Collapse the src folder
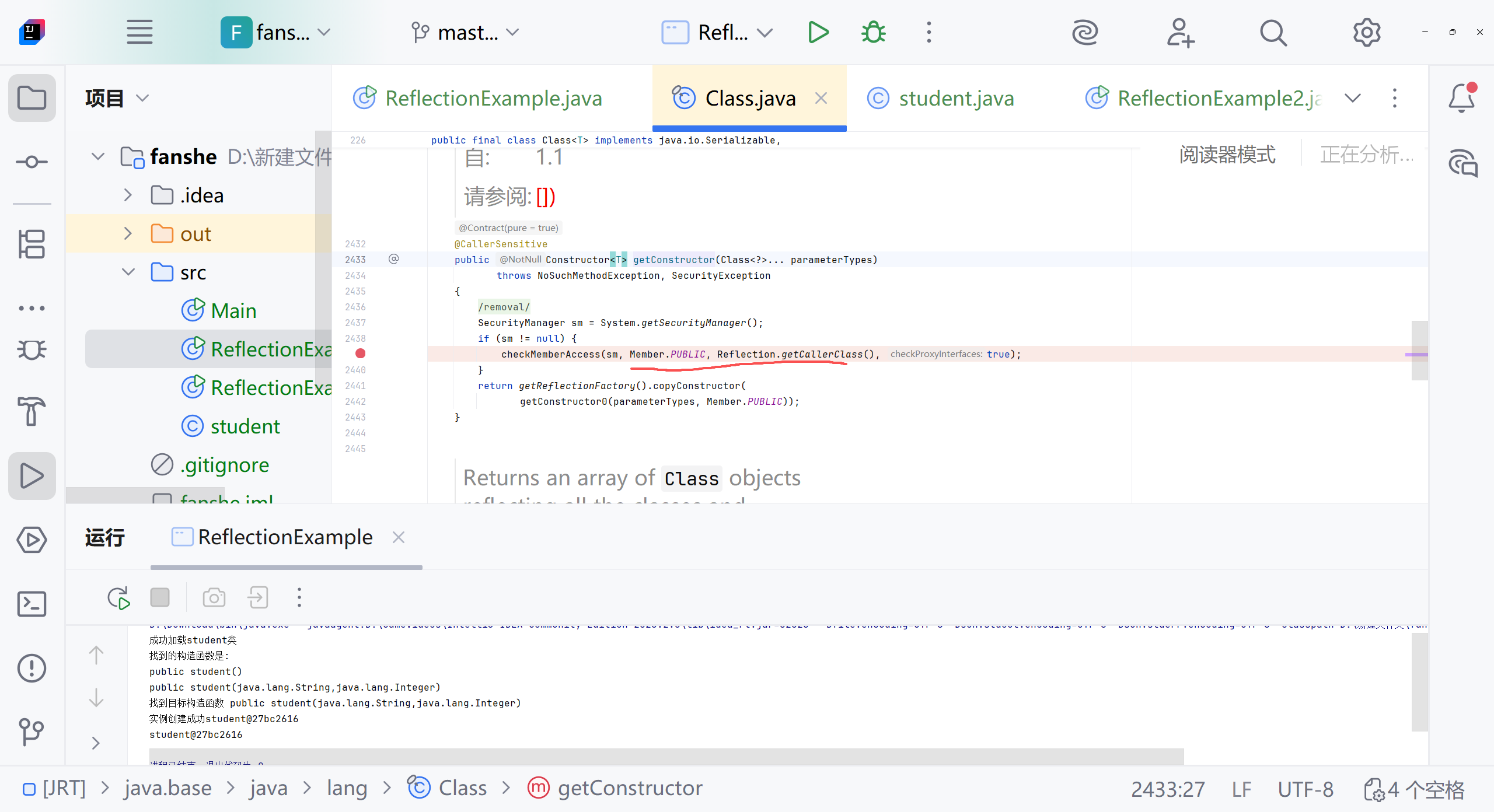The image size is (1494, 812). point(128,272)
